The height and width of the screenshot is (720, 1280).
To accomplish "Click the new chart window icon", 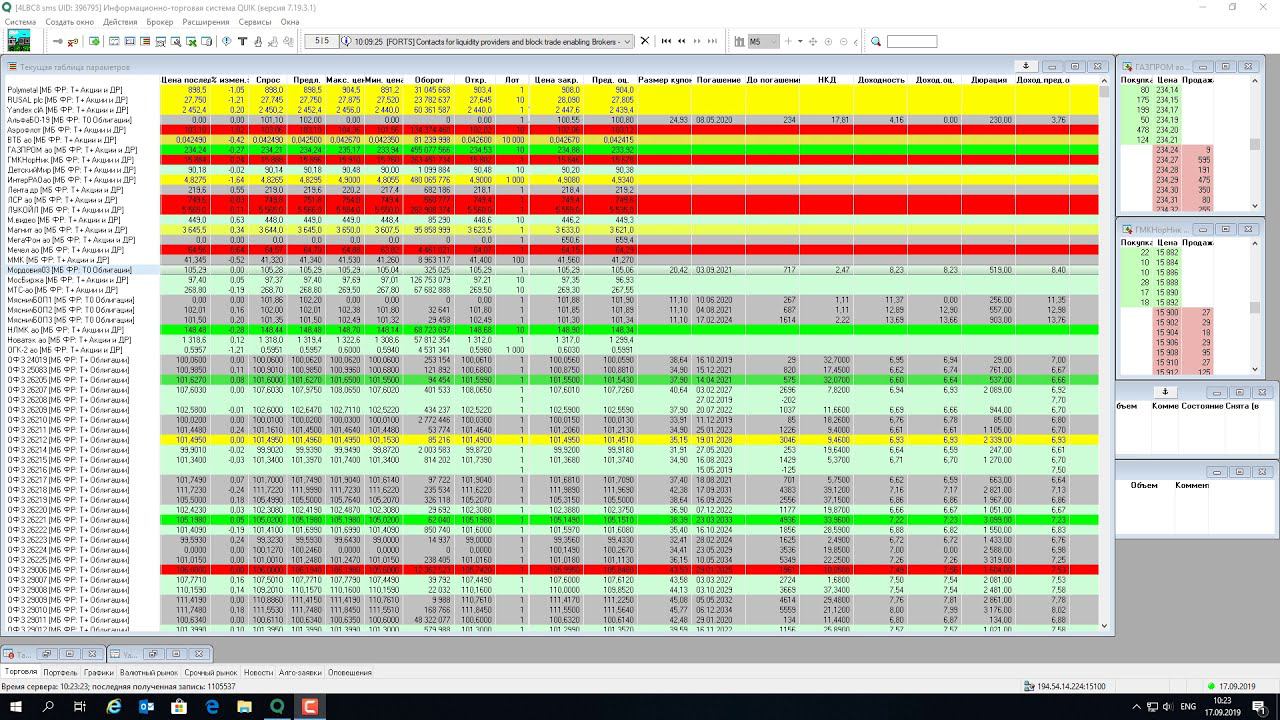I will (114, 41).
